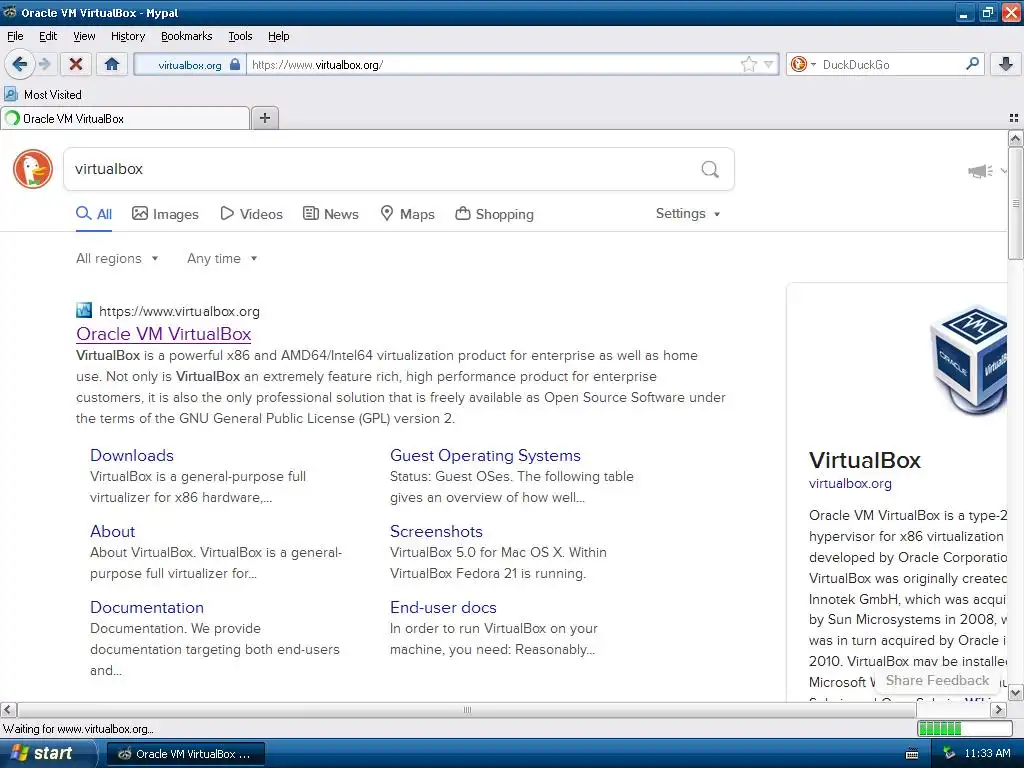
Task: Open the Documentation sitelink
Action: [x=147, y=607]
